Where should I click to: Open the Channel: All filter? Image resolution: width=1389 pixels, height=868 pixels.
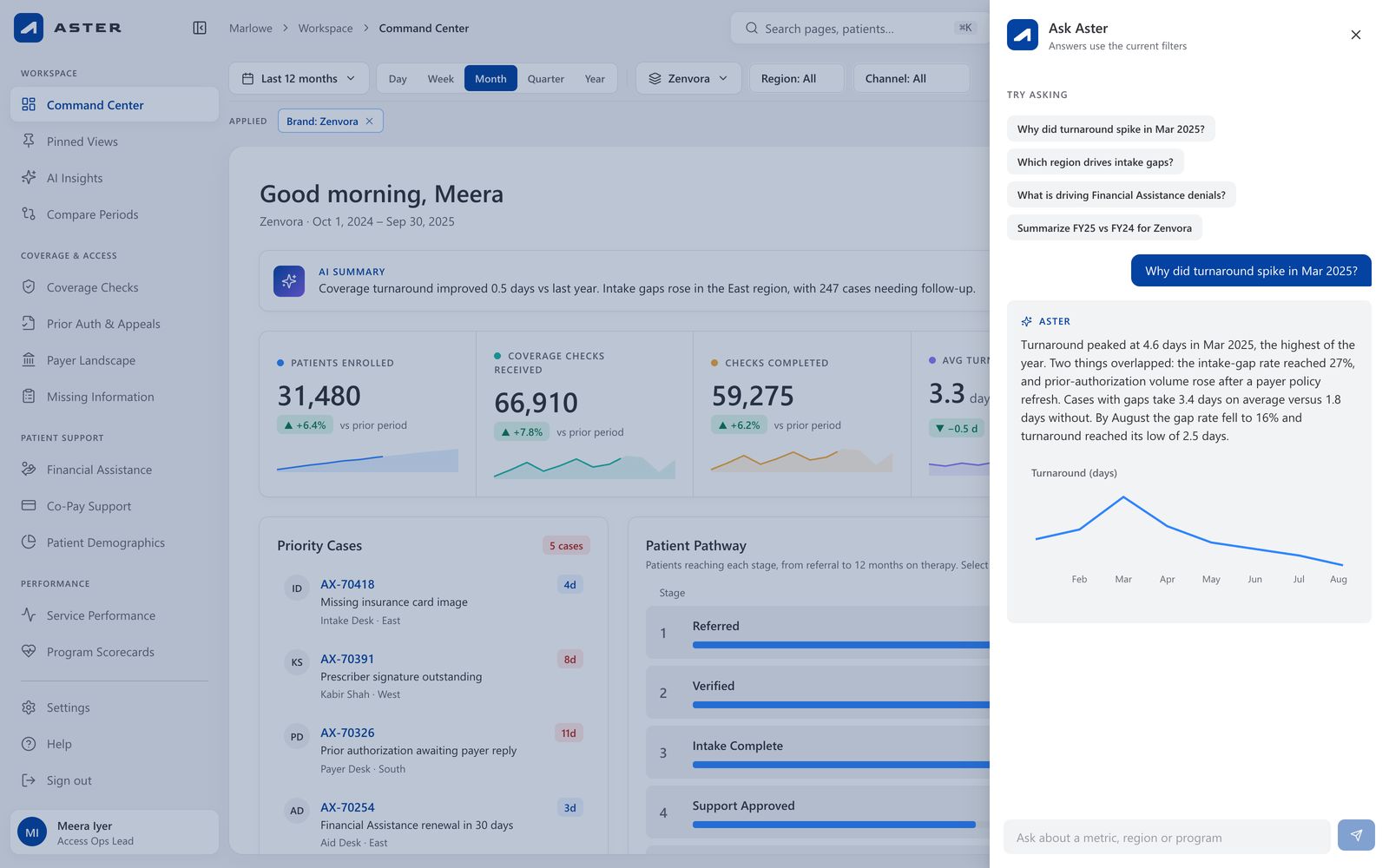[912, 79]
